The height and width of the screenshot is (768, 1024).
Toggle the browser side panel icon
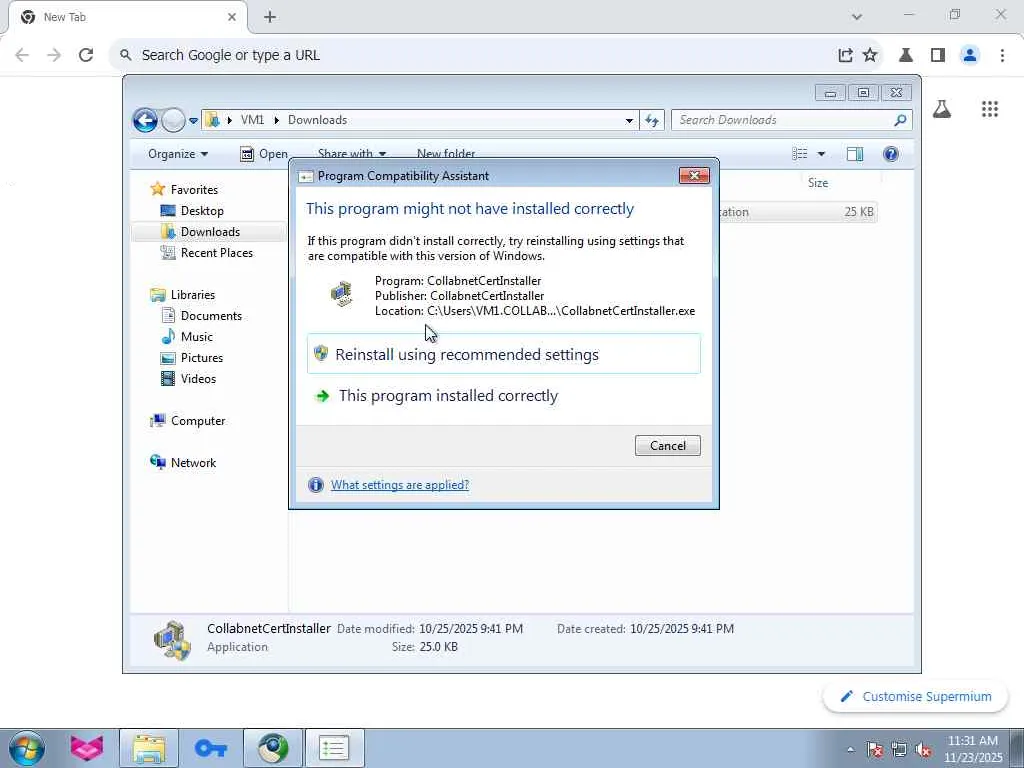point(938,55)
